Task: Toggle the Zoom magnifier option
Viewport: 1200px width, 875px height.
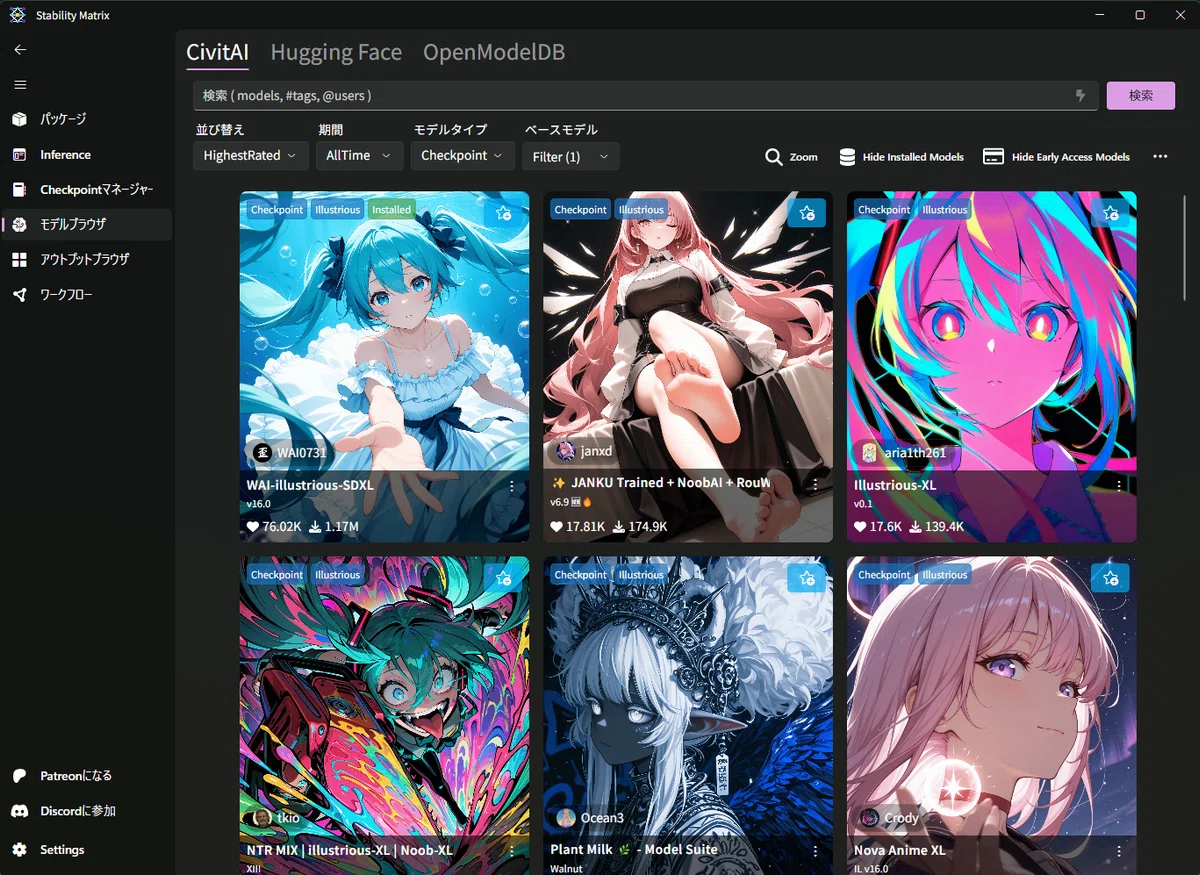Action: tap(791, 157)
